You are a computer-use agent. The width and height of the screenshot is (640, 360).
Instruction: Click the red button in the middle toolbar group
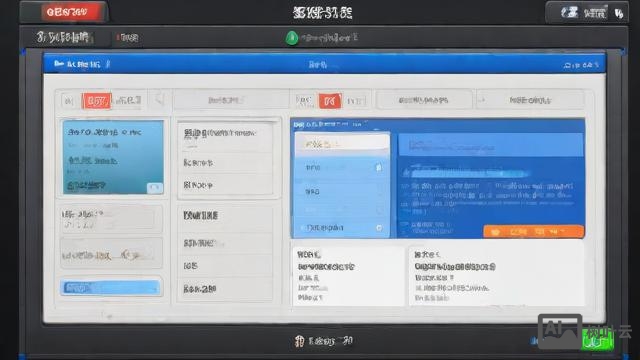pos(330,101)
